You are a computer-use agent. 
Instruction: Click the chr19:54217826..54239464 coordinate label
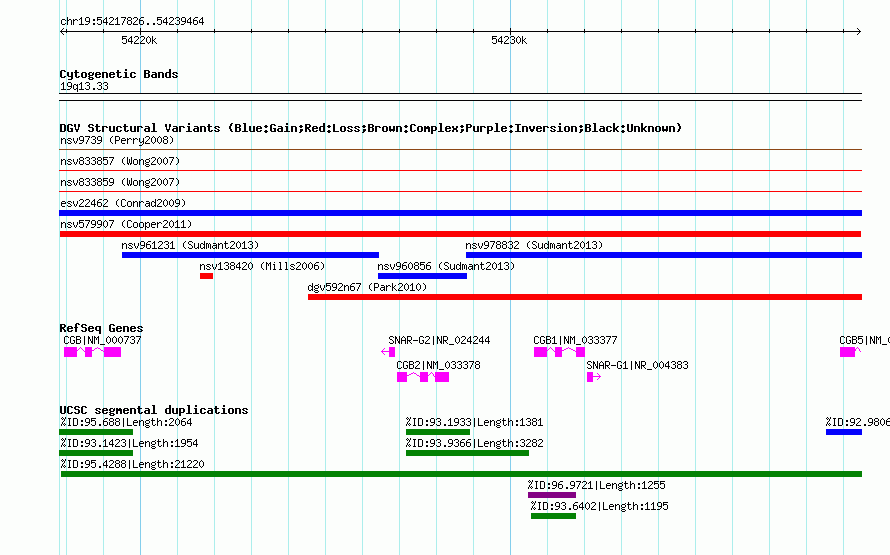point(132,21)
